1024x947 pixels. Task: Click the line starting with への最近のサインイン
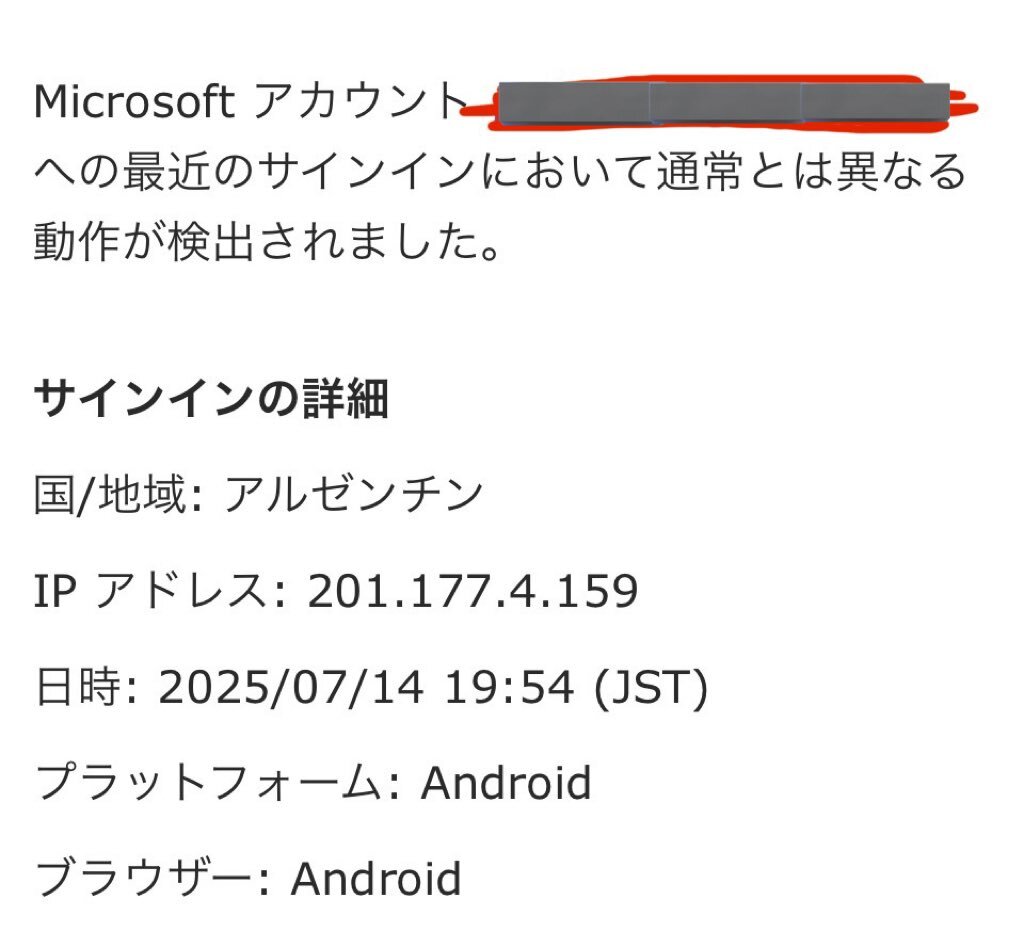click(x=500, y=172)
